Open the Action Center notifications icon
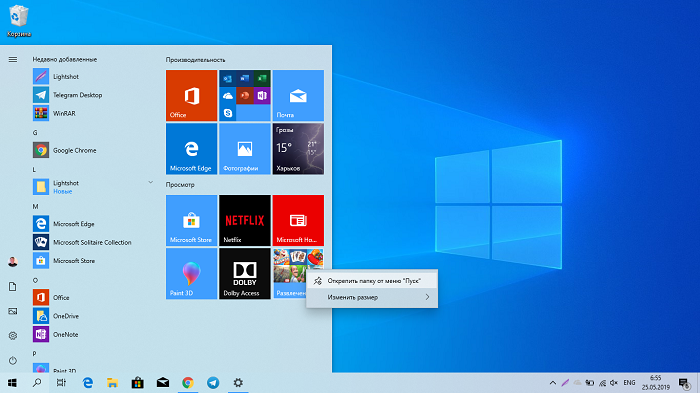 (x=684, y=383)
